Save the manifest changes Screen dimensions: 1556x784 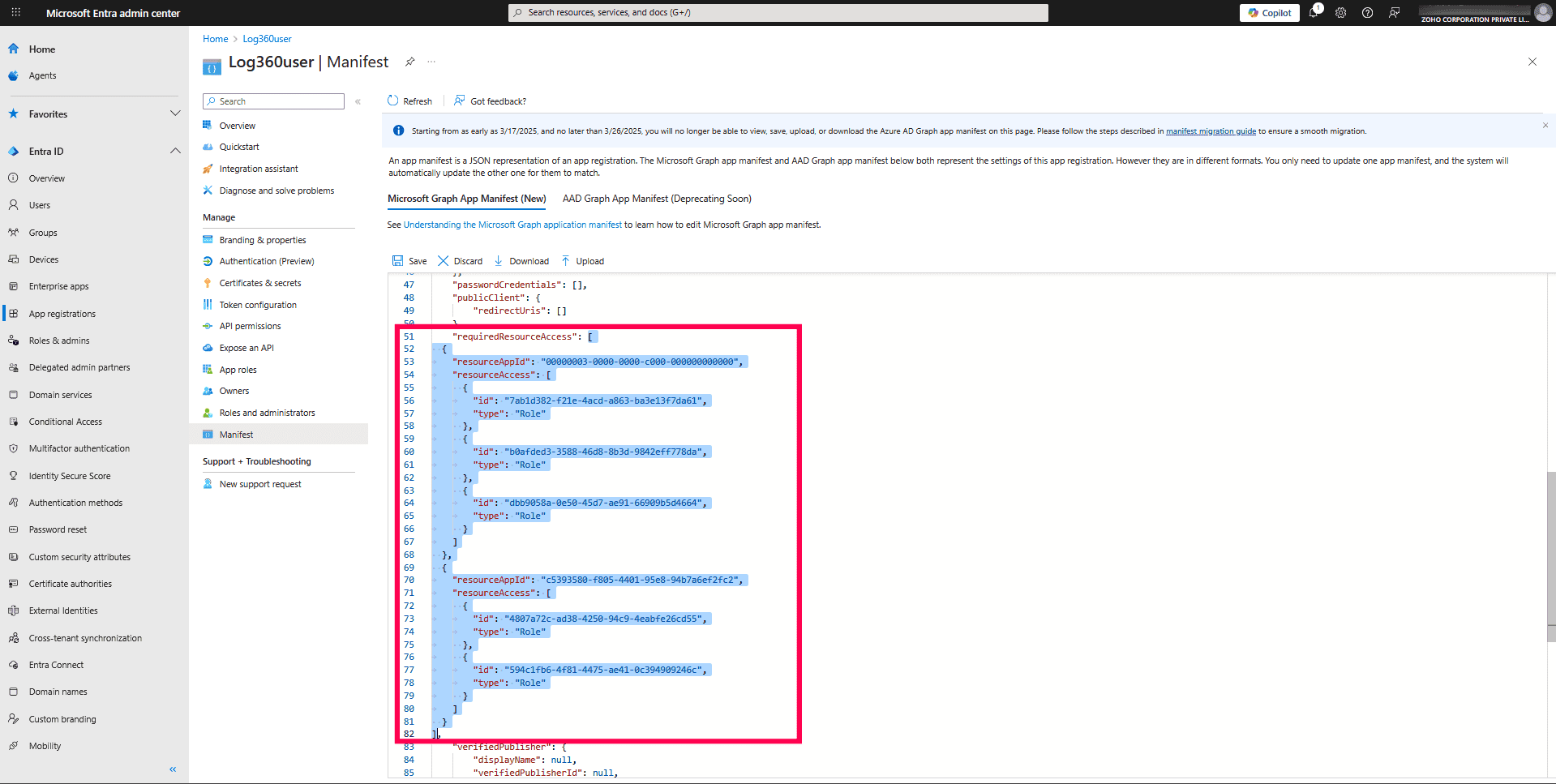click(409, 260)
